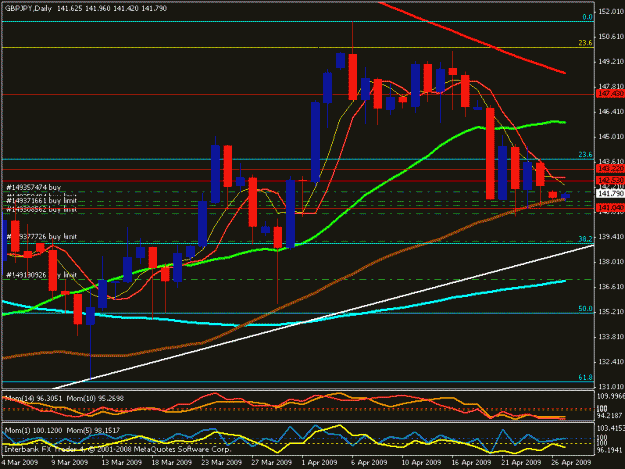
Task: Click the '6 Apr 2009' date label
Action: click(x=369, y=462)
